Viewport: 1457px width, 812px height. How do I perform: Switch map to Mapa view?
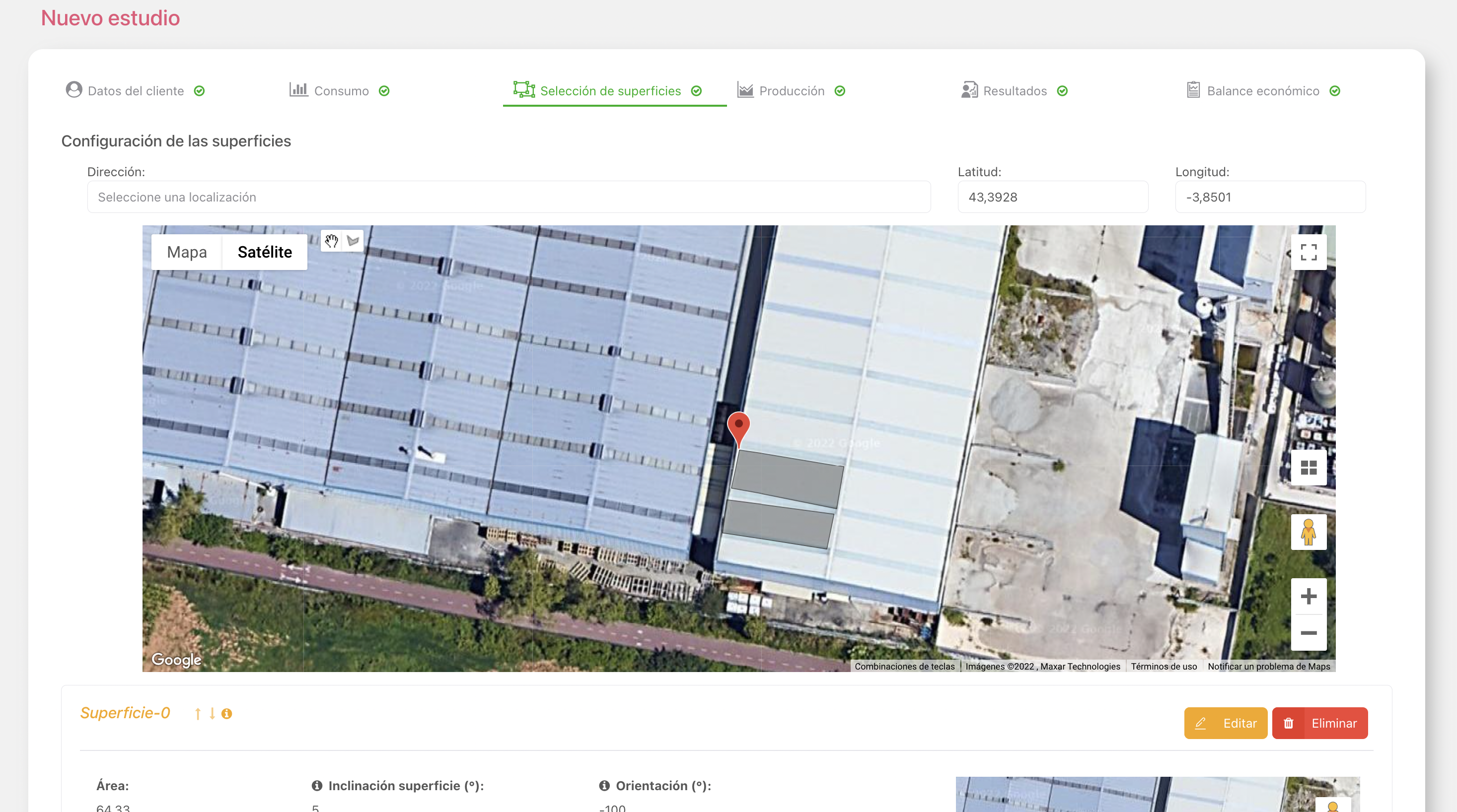(187, 252)
